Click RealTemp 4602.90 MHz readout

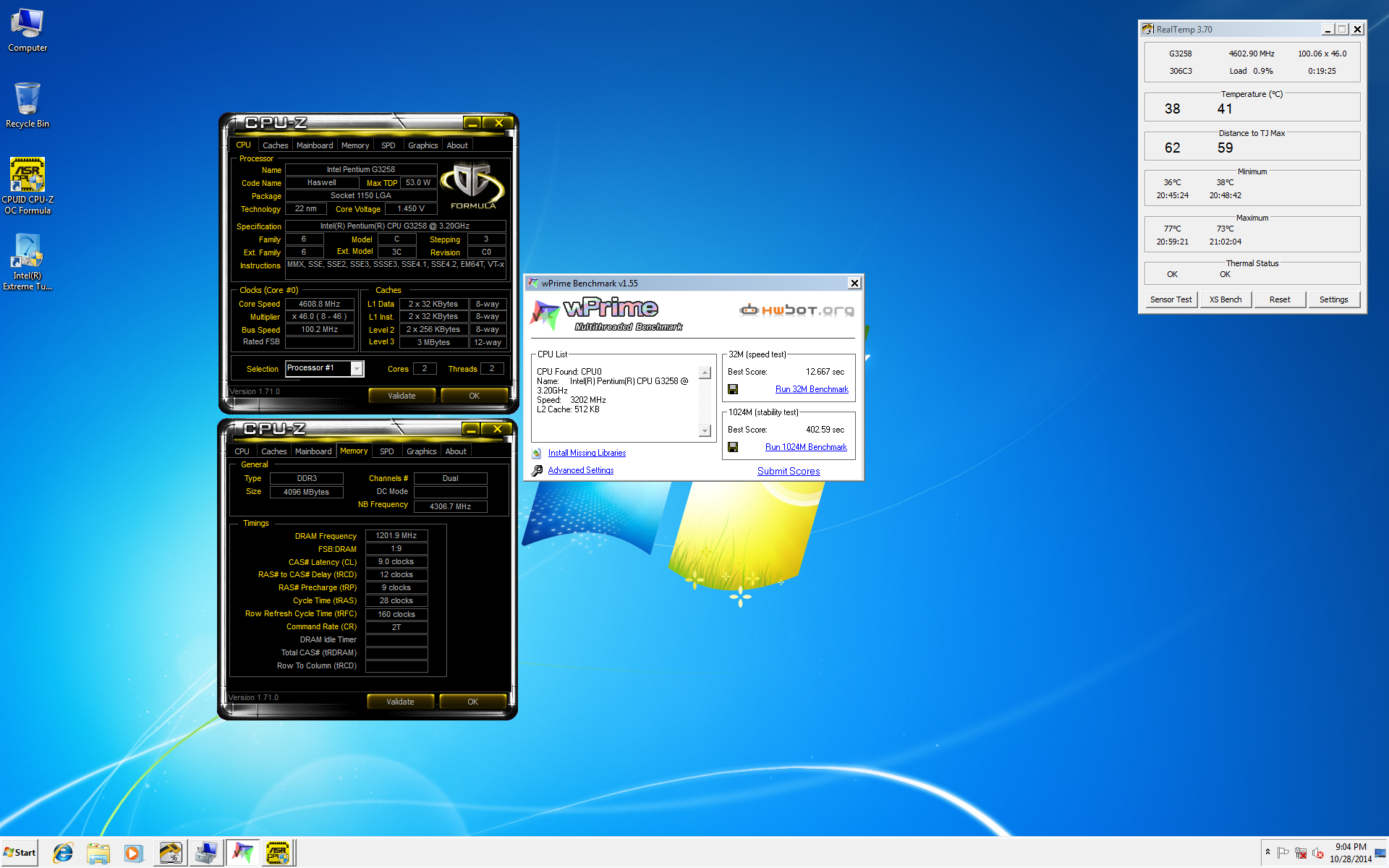[1252, 54]
